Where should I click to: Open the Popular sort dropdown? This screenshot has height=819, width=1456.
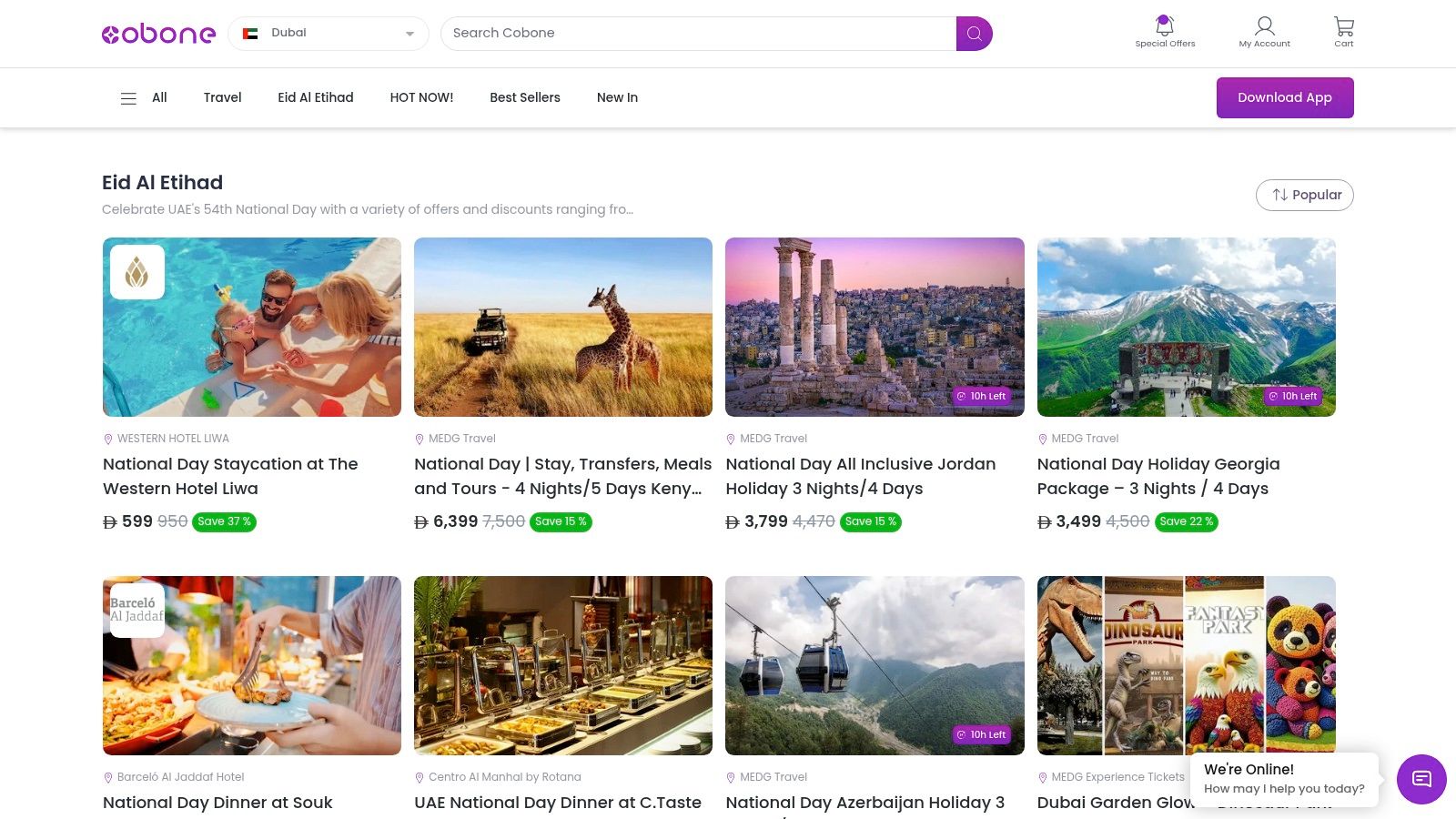[1304, 195]
